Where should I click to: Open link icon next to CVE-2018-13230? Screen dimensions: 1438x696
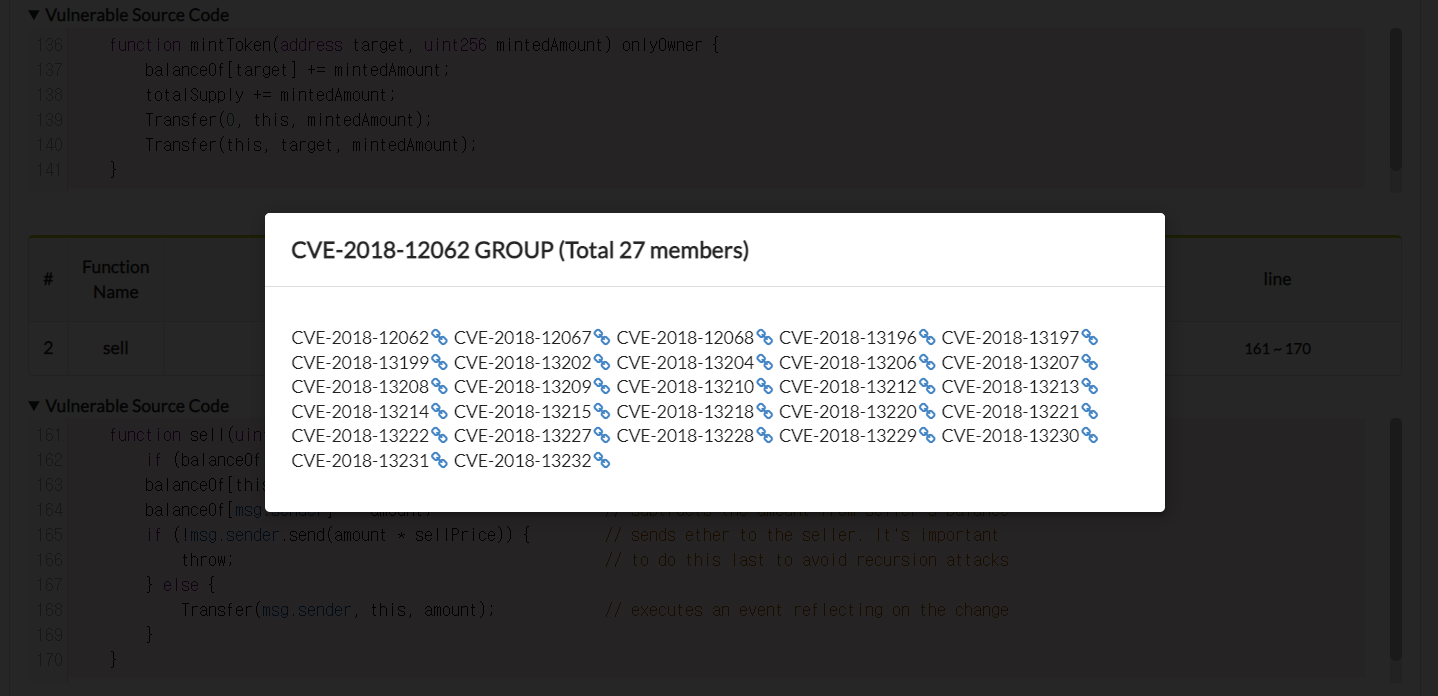[1090, 436]
